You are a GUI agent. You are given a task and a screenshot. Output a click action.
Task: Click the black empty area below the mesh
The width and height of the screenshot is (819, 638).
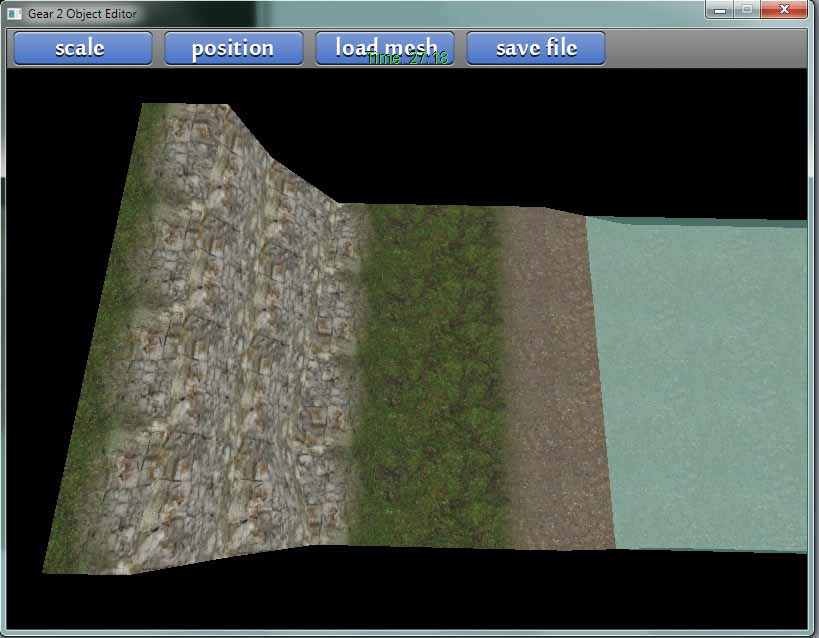pos(400,595)
